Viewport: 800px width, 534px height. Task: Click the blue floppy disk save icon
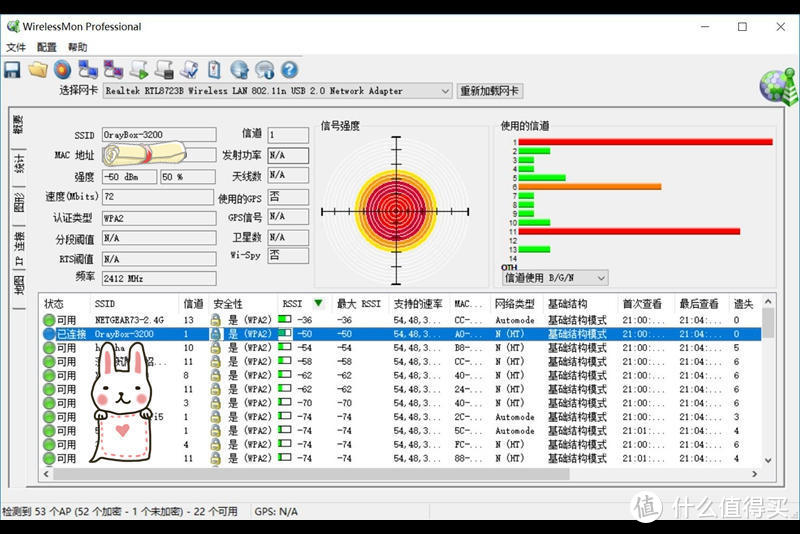[x=12, y=69]
